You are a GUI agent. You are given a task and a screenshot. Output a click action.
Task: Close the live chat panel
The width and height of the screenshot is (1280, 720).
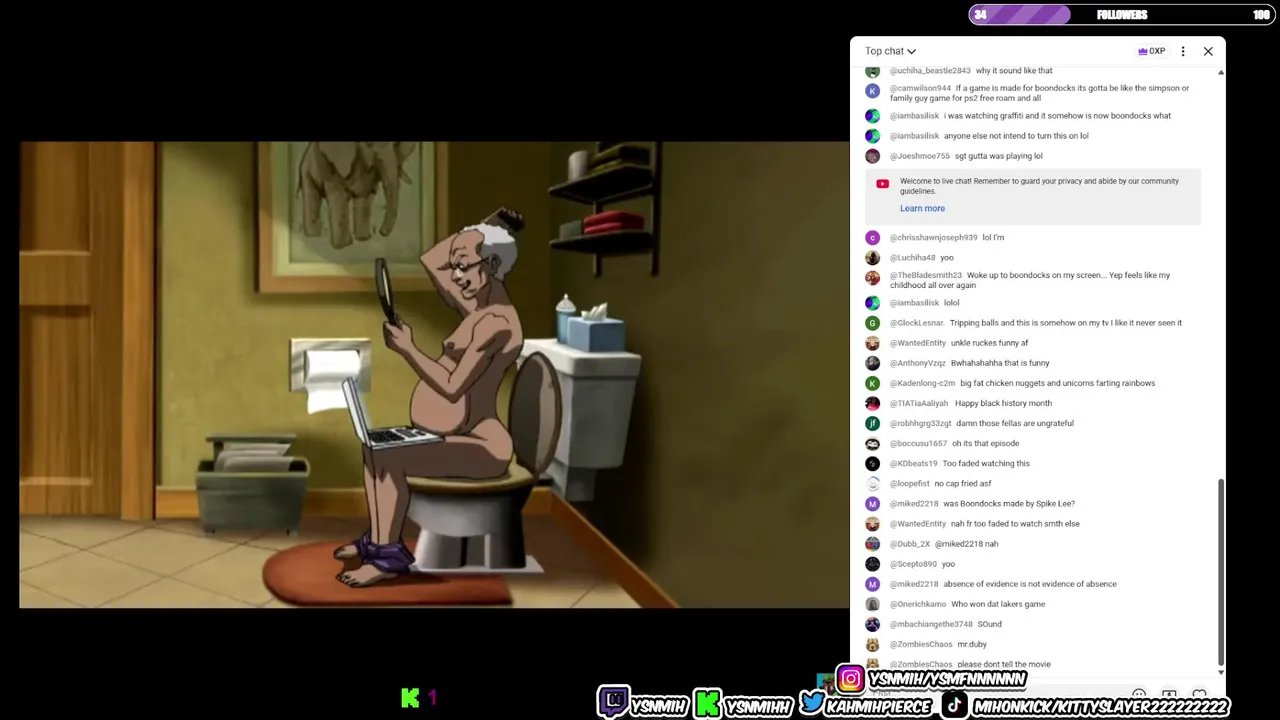1208,51
